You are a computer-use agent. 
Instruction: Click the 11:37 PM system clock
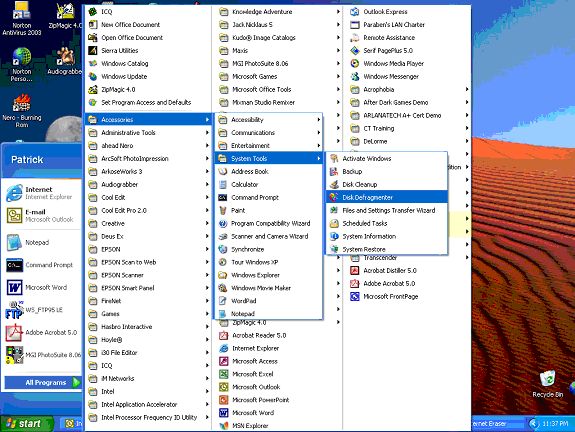[x=555, y=424]
